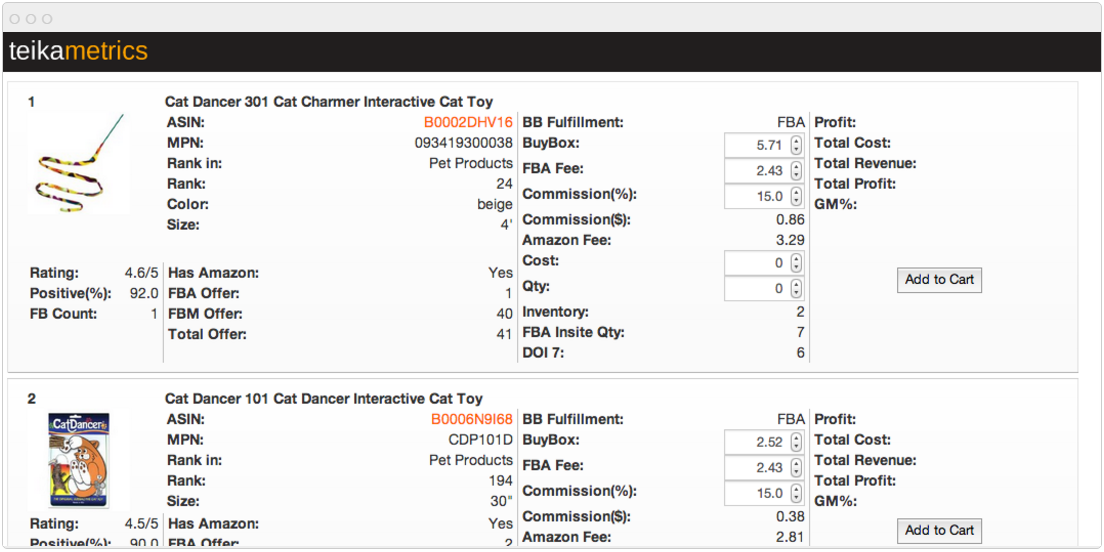The height and width of the screenshot is (552, 1104).
Task: Click the Cat Dancer 101 product title
Action: (x=324, y=399)
